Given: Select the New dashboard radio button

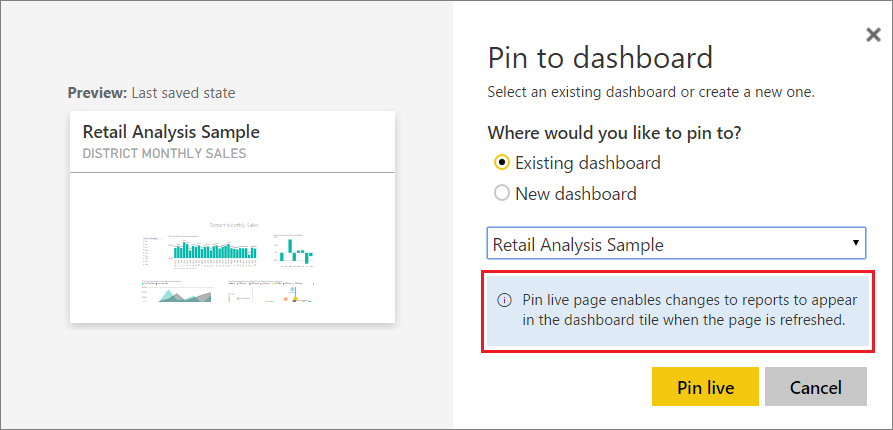Looking at the screenshot, I should pos(502,194).
